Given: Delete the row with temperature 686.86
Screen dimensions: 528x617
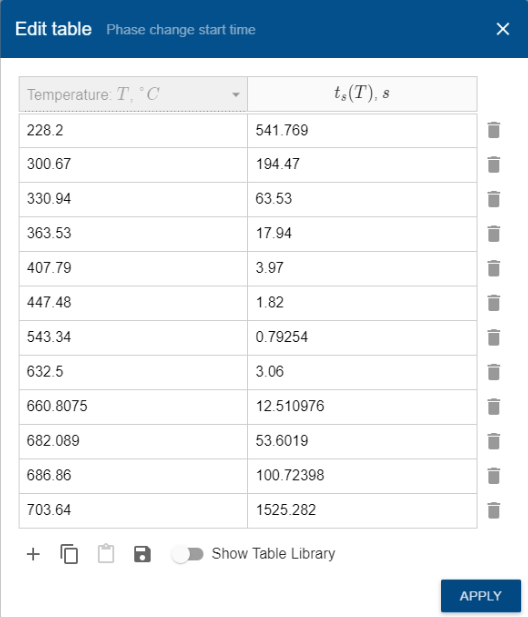Looking at the screenshot, I should [x=494, y=476].
